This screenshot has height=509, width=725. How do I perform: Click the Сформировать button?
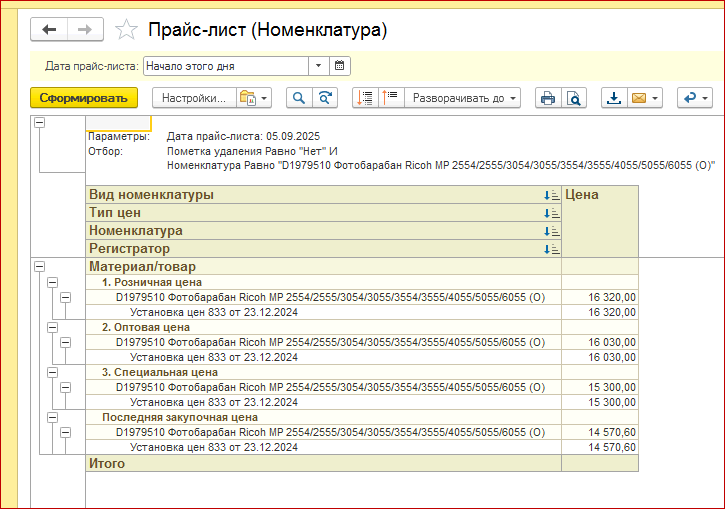pyautogui.click(x=84, y=98)
